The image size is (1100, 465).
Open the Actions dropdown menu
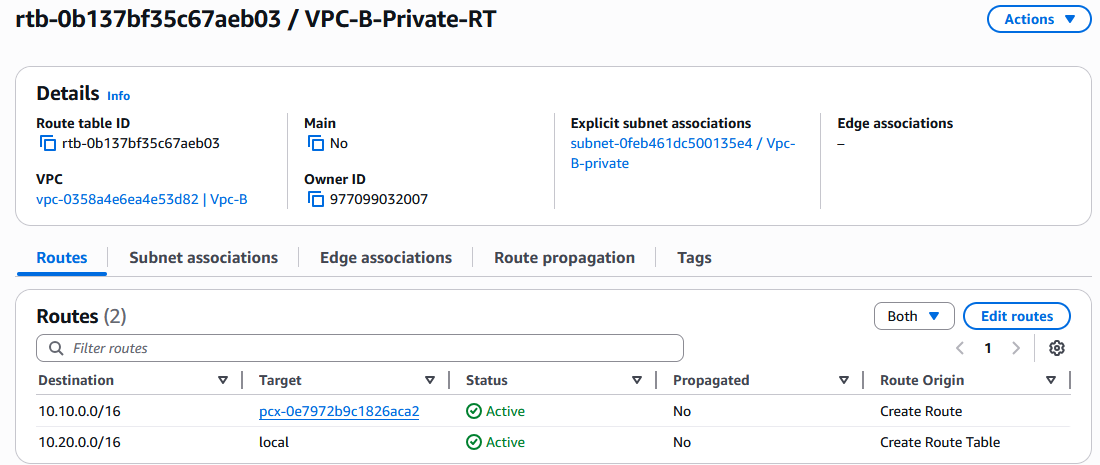(1039, 19)
